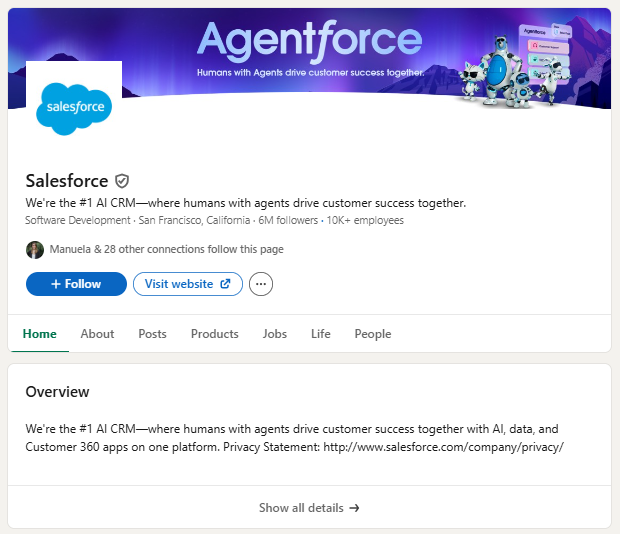Image resolution: width=620 pixels, height=534 pixels.
Task: View the Jobs tab
Action: (275, 334)
